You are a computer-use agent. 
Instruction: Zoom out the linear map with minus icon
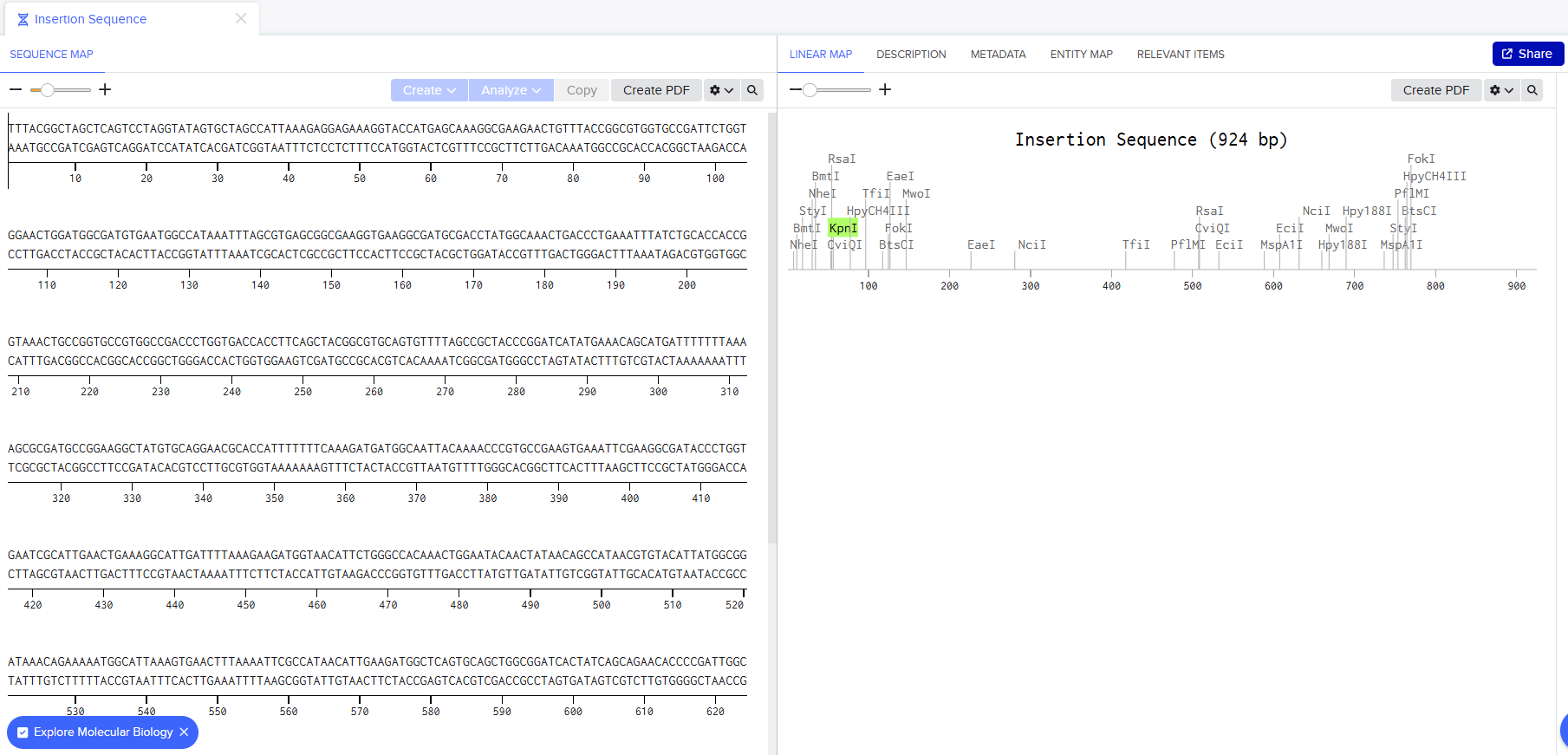tap(796, 90)
